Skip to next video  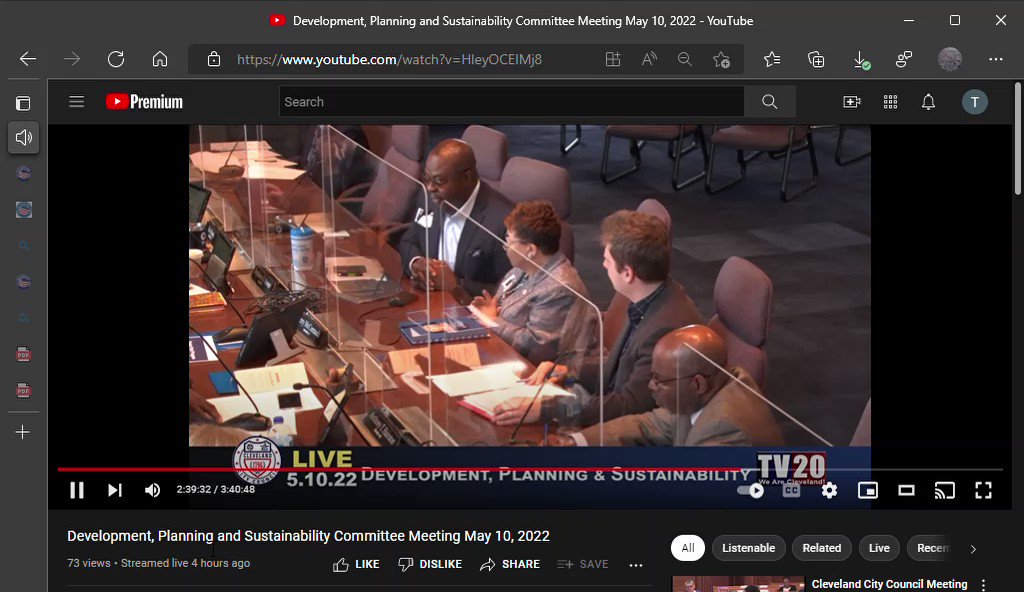(115, 490)
